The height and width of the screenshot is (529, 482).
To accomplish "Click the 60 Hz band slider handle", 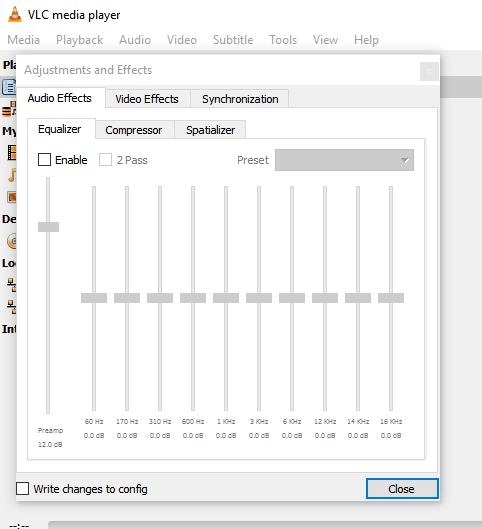I will (x=94, y=298).
